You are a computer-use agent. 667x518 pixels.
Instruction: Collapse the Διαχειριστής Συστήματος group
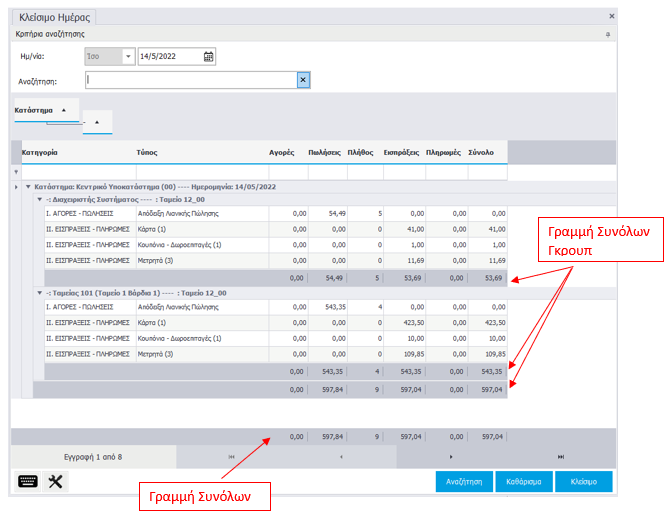[x=39, y=199]
